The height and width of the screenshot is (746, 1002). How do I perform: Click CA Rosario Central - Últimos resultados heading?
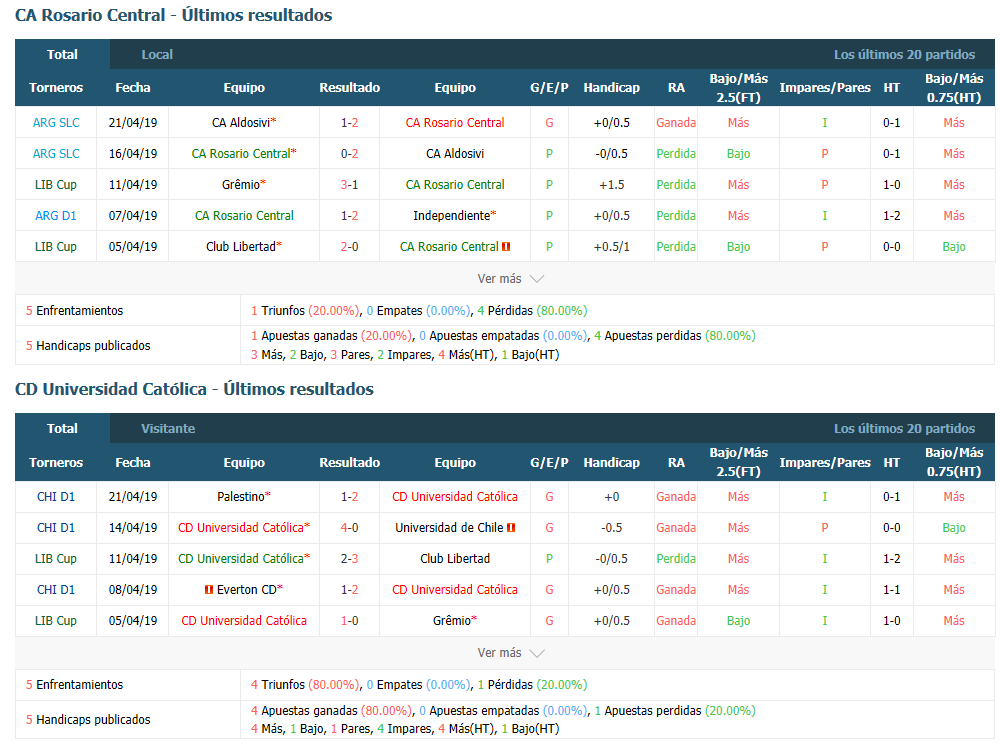tap(174, 15)
